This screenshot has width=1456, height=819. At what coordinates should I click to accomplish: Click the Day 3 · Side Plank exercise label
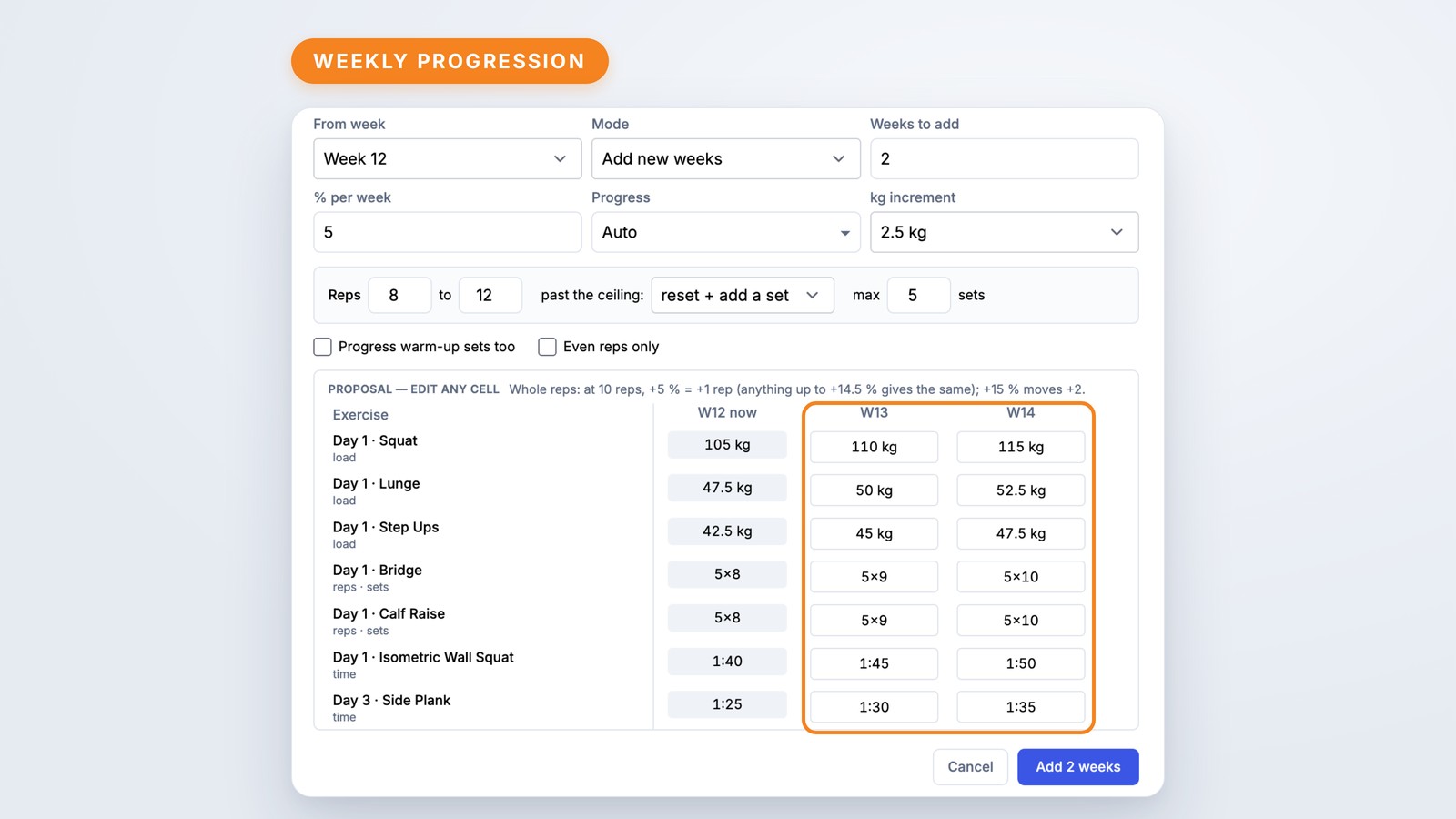tap(391, 700)
